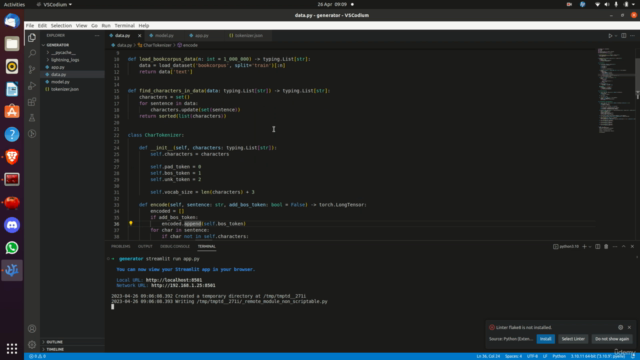Screen dimensions: 640x360
Task: Run Python file using play icon
Action: tap(610, 36)
